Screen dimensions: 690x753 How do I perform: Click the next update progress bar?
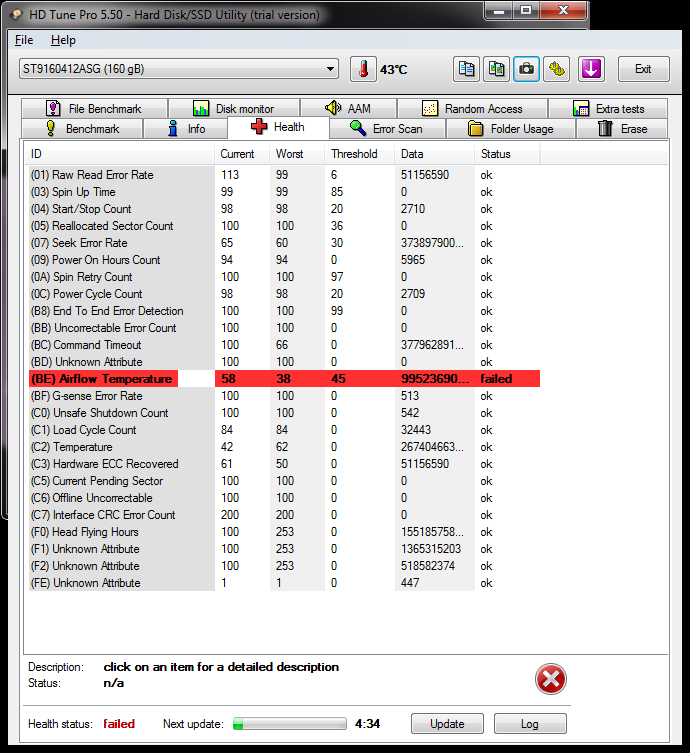290,724
